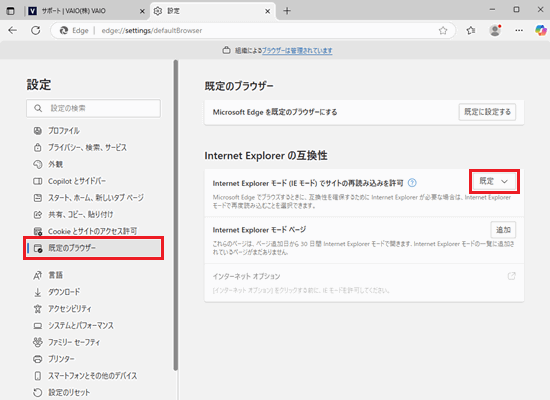Open the IE mode reload 既定 dropdown
The image size is (550, 400).
click(494, 181)
